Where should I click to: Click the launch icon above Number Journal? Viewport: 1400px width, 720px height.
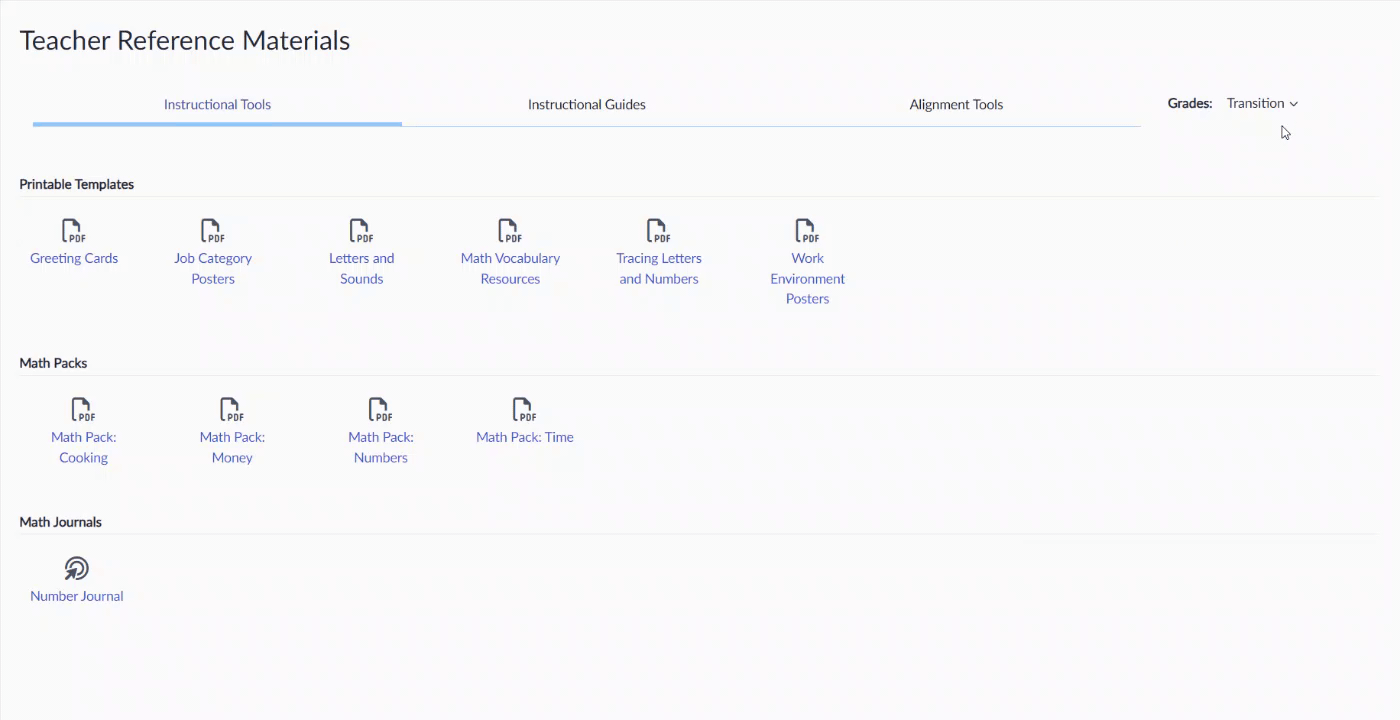76,569
